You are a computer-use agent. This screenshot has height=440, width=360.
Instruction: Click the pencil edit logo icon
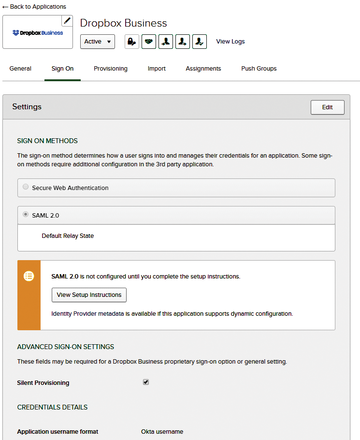click(67, 21)
